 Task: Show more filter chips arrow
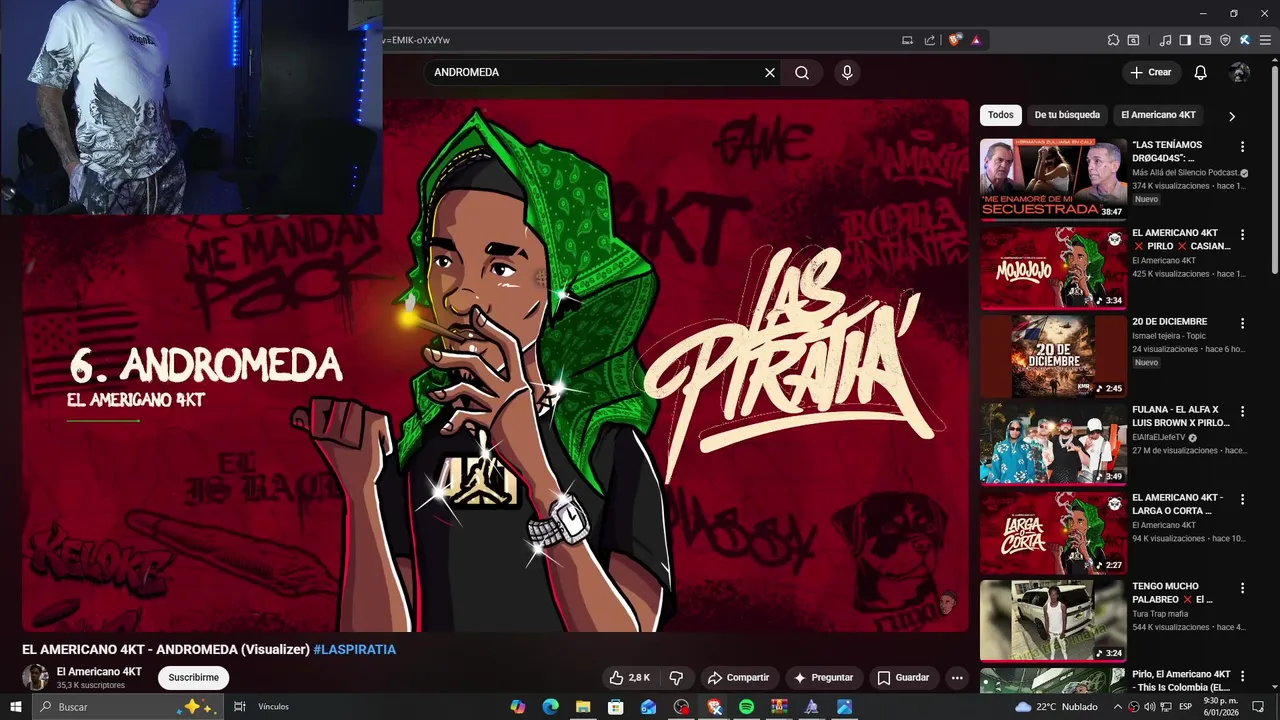1232,116
